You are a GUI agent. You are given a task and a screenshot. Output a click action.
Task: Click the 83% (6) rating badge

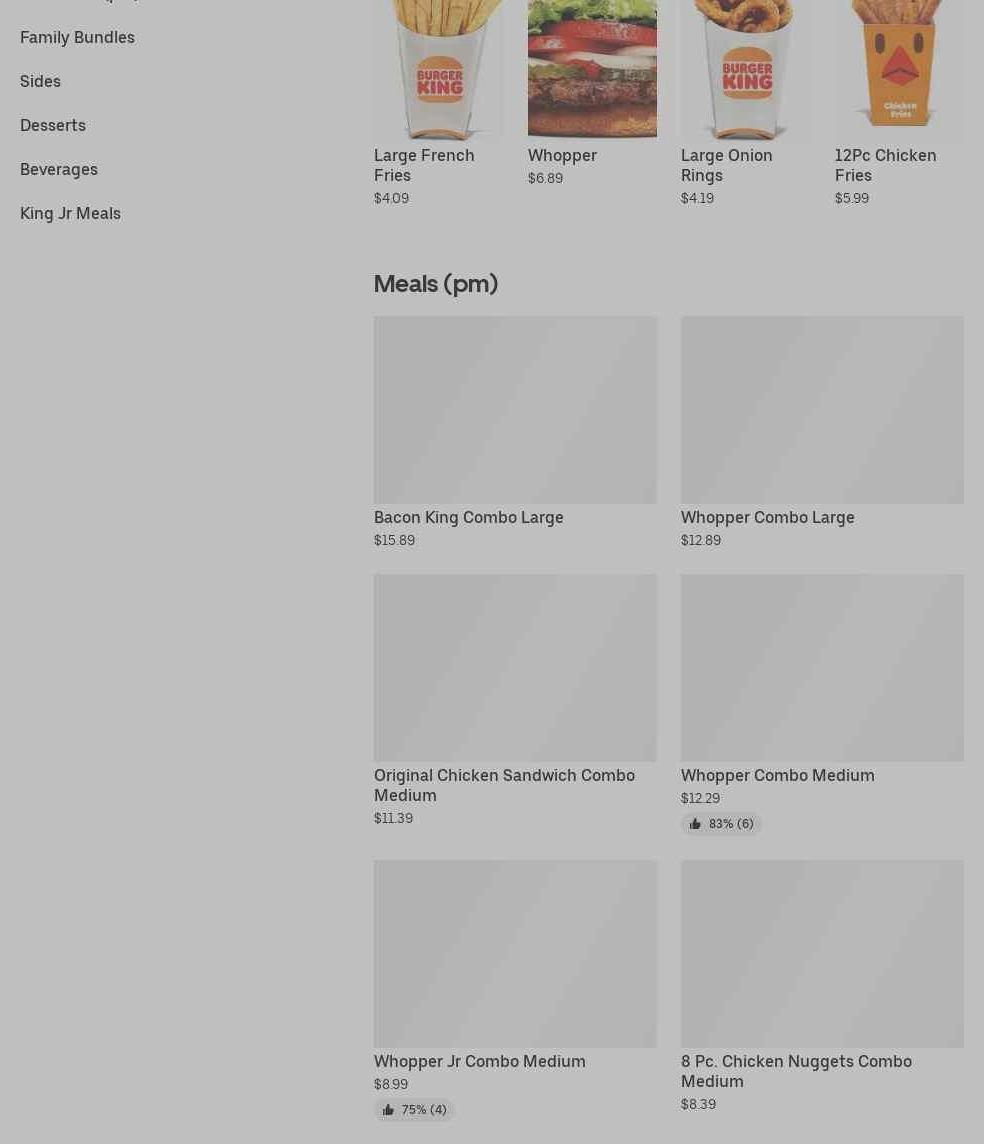(721, 824)
